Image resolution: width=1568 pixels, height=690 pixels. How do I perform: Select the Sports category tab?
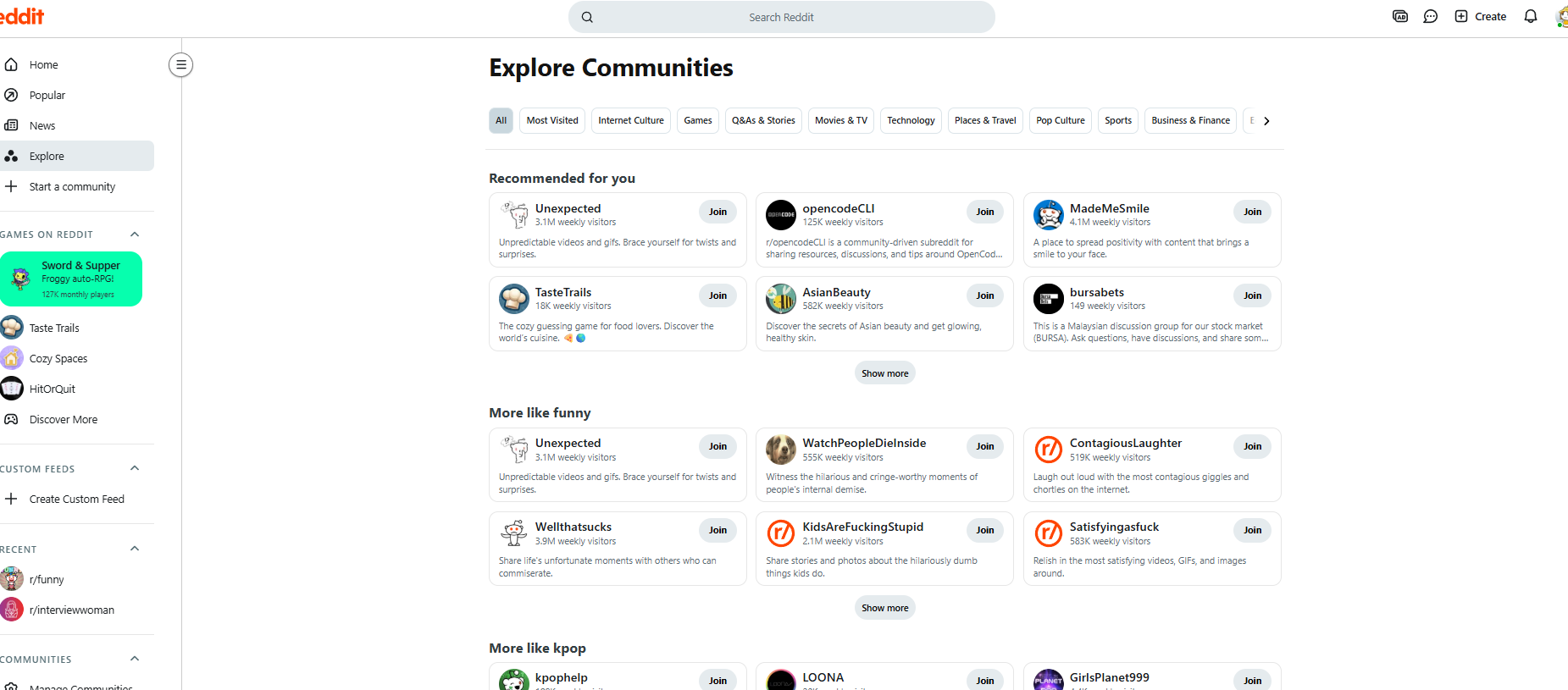coord(1118,120)
